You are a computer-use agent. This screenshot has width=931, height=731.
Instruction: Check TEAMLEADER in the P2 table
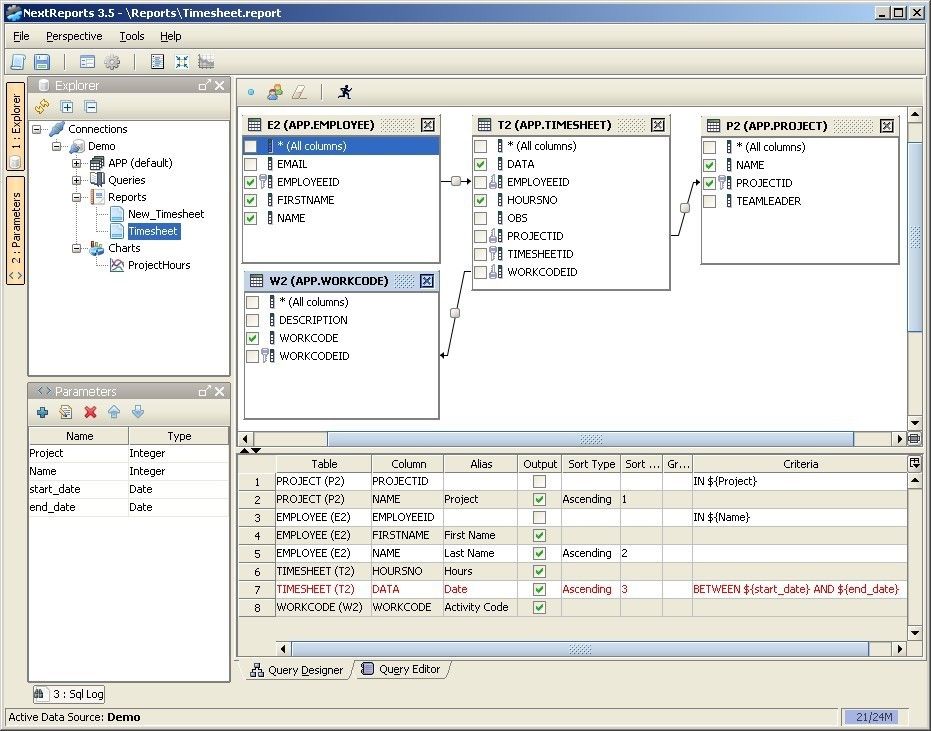pos(710,201)
